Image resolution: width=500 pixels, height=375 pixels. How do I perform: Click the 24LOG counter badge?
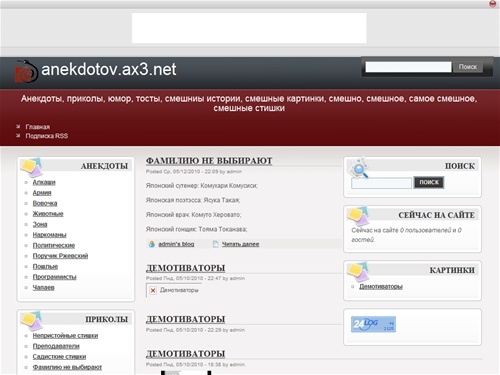[373, 324]
